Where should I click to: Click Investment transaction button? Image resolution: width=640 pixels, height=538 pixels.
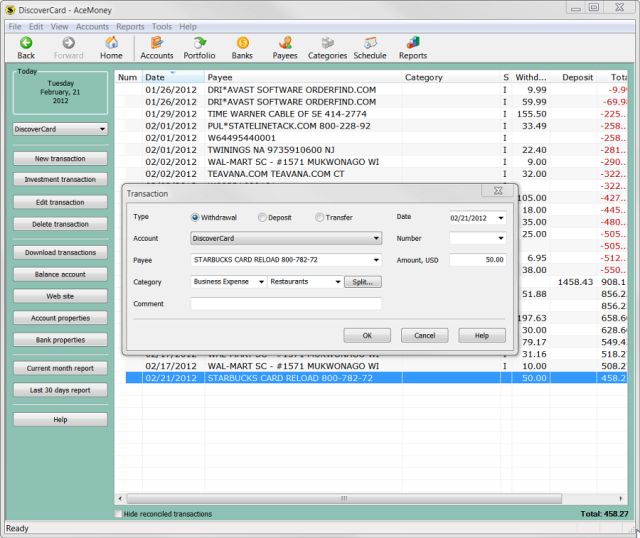pyautogui.click(x=60, y=179)
